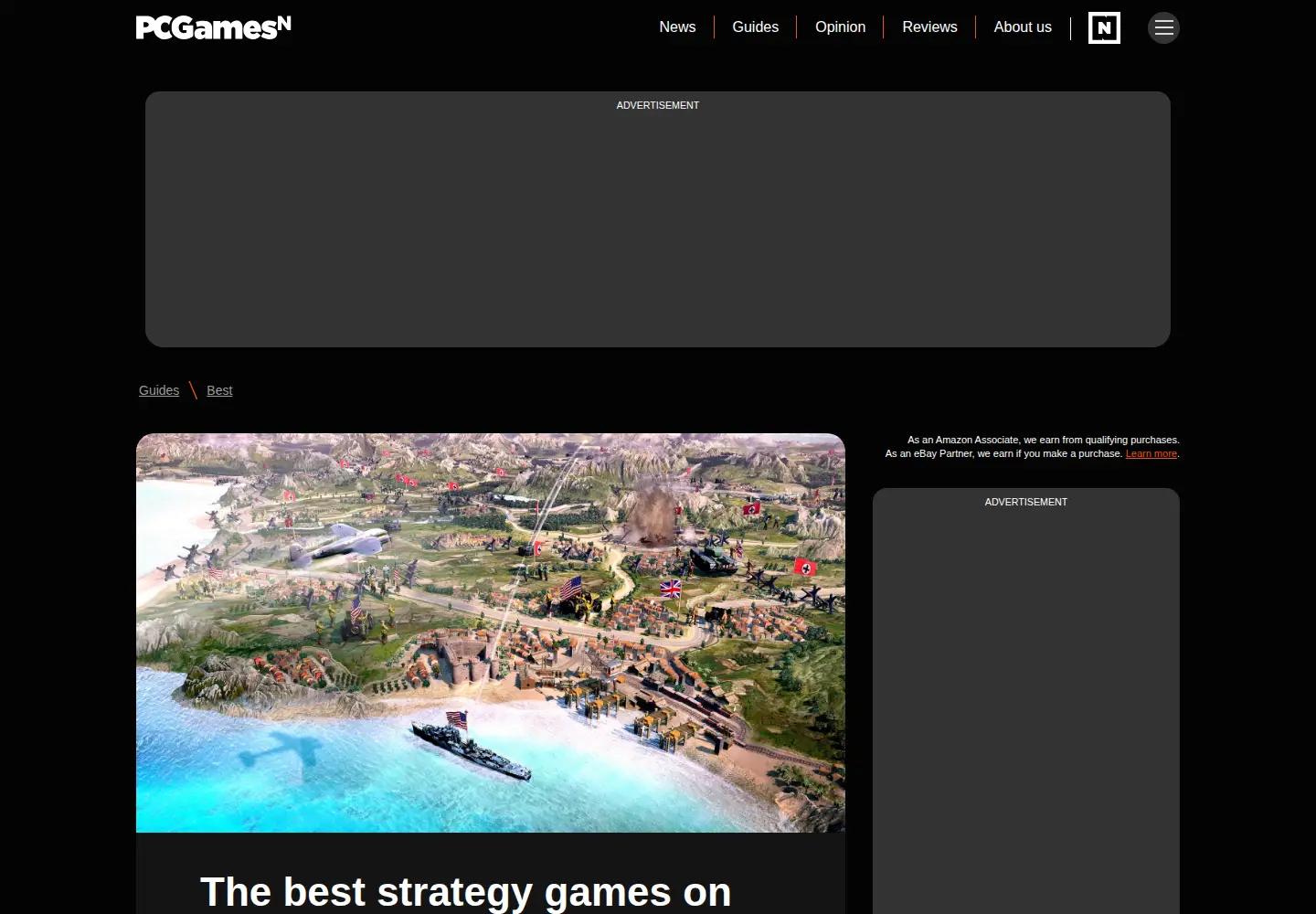Go to the Reviews section
Viewport: 1316px width, 914px height.
click(929, 27)
